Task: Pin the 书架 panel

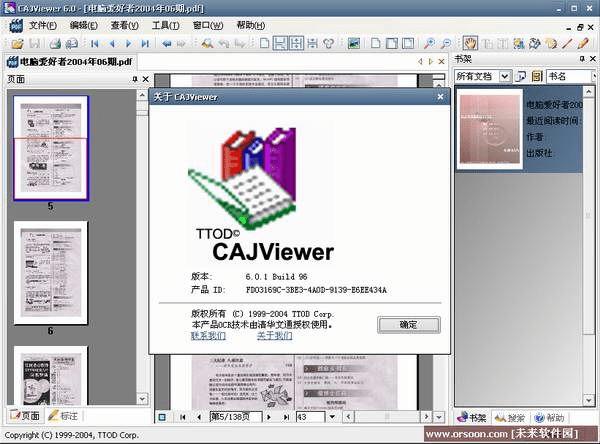Action: pos(582,59)
